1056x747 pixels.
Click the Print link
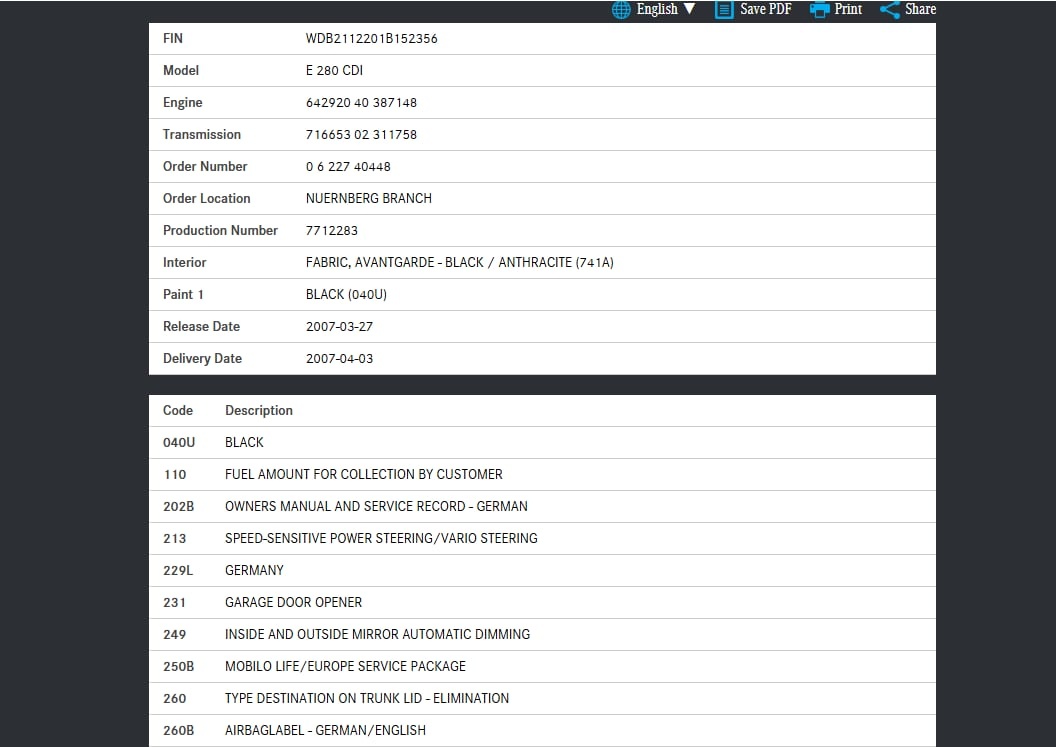point(848,9)
